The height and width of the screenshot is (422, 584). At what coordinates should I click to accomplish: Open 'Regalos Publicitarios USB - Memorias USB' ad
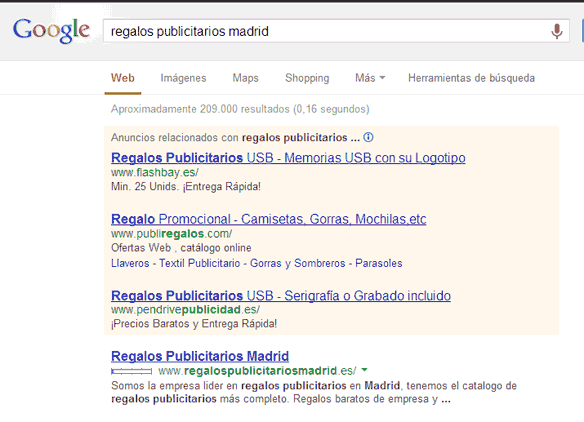coord(288,158)
